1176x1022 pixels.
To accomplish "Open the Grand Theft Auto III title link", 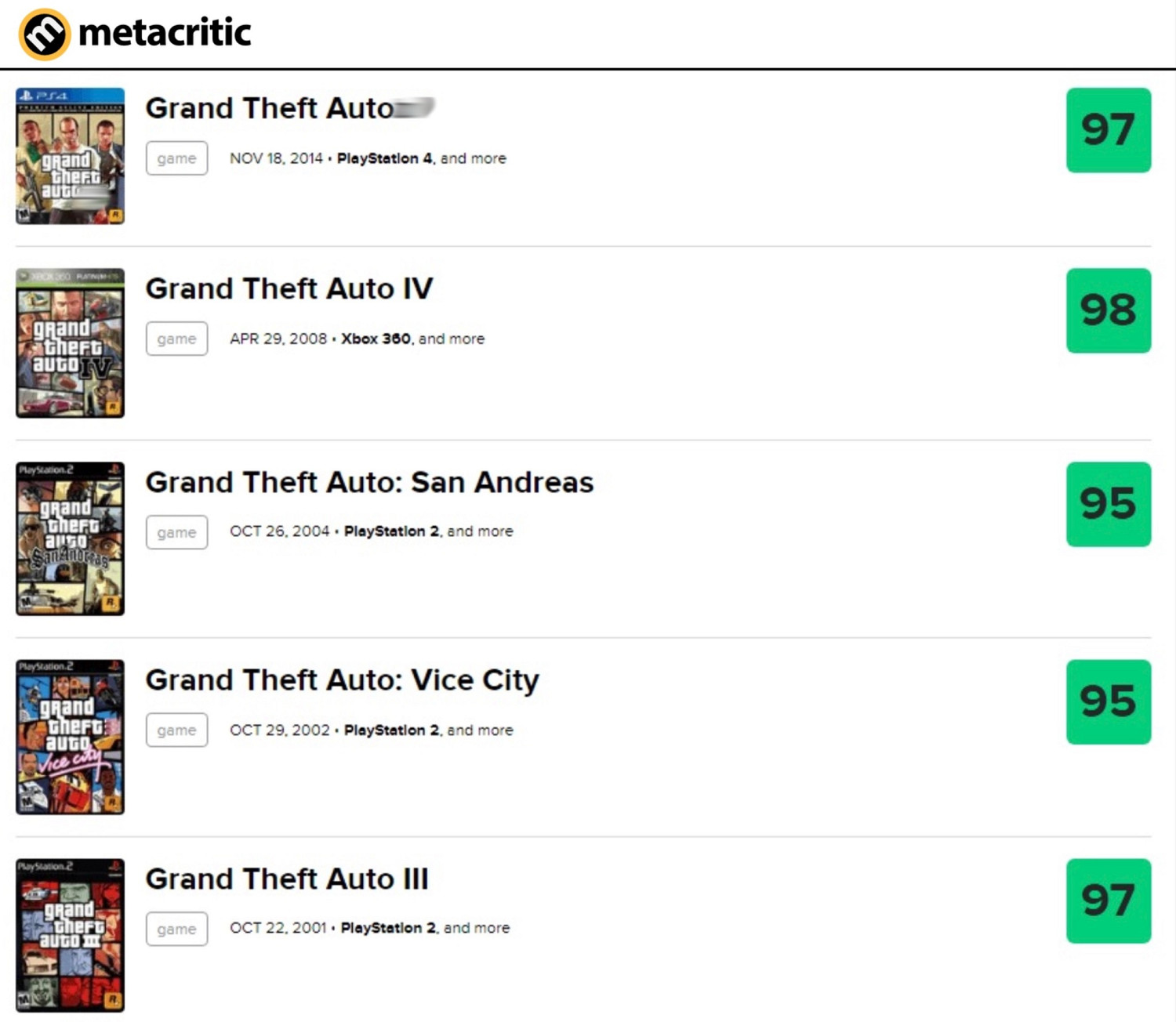I will (287, 879).
